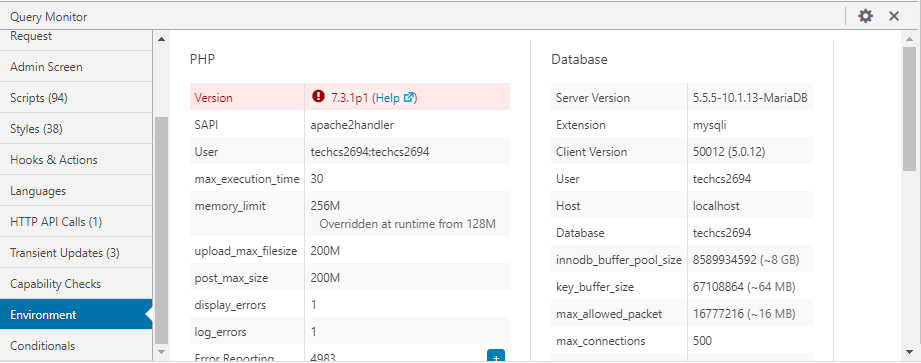Select the PHP section heading
Screen dimensions: 921x363
[203, 59]
